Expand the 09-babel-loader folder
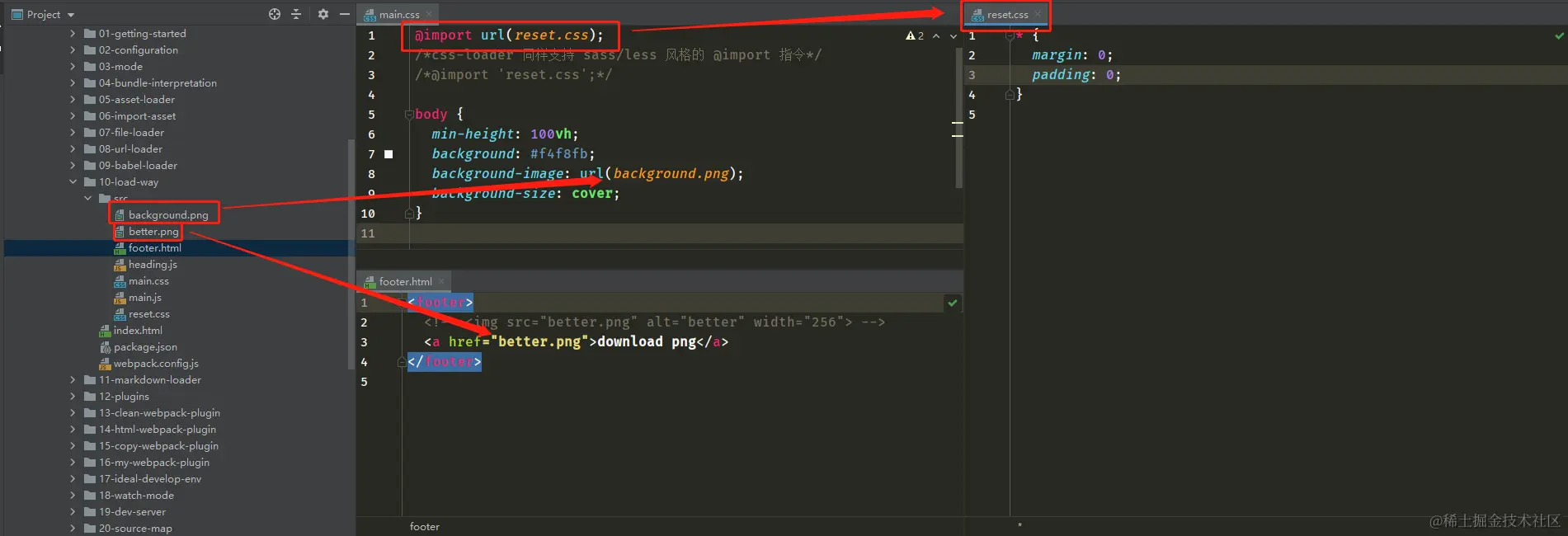The image size is (1568, 536). pyautogui.click(x=73, y=166)
